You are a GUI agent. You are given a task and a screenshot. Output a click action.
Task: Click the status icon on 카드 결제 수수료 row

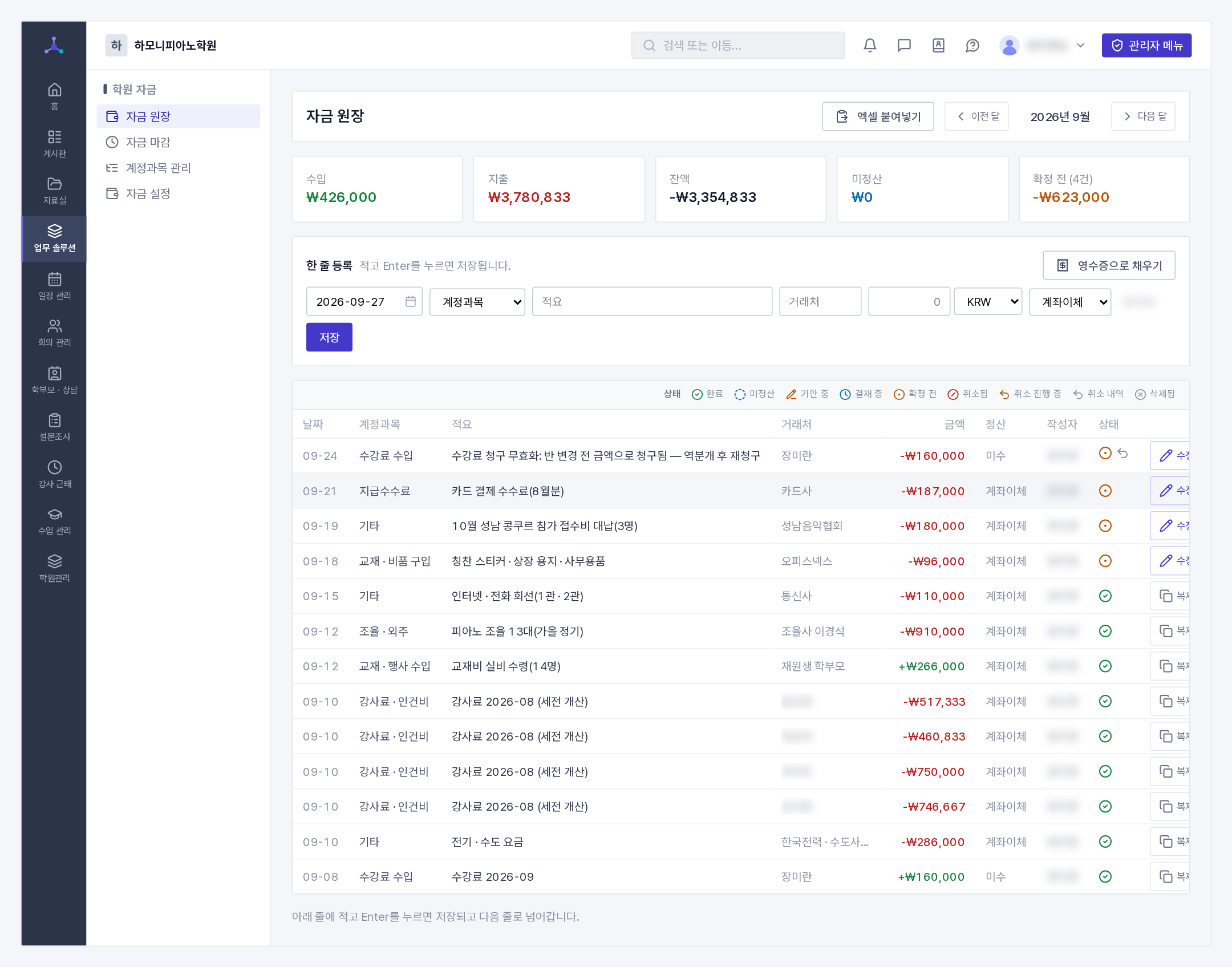1105,491
